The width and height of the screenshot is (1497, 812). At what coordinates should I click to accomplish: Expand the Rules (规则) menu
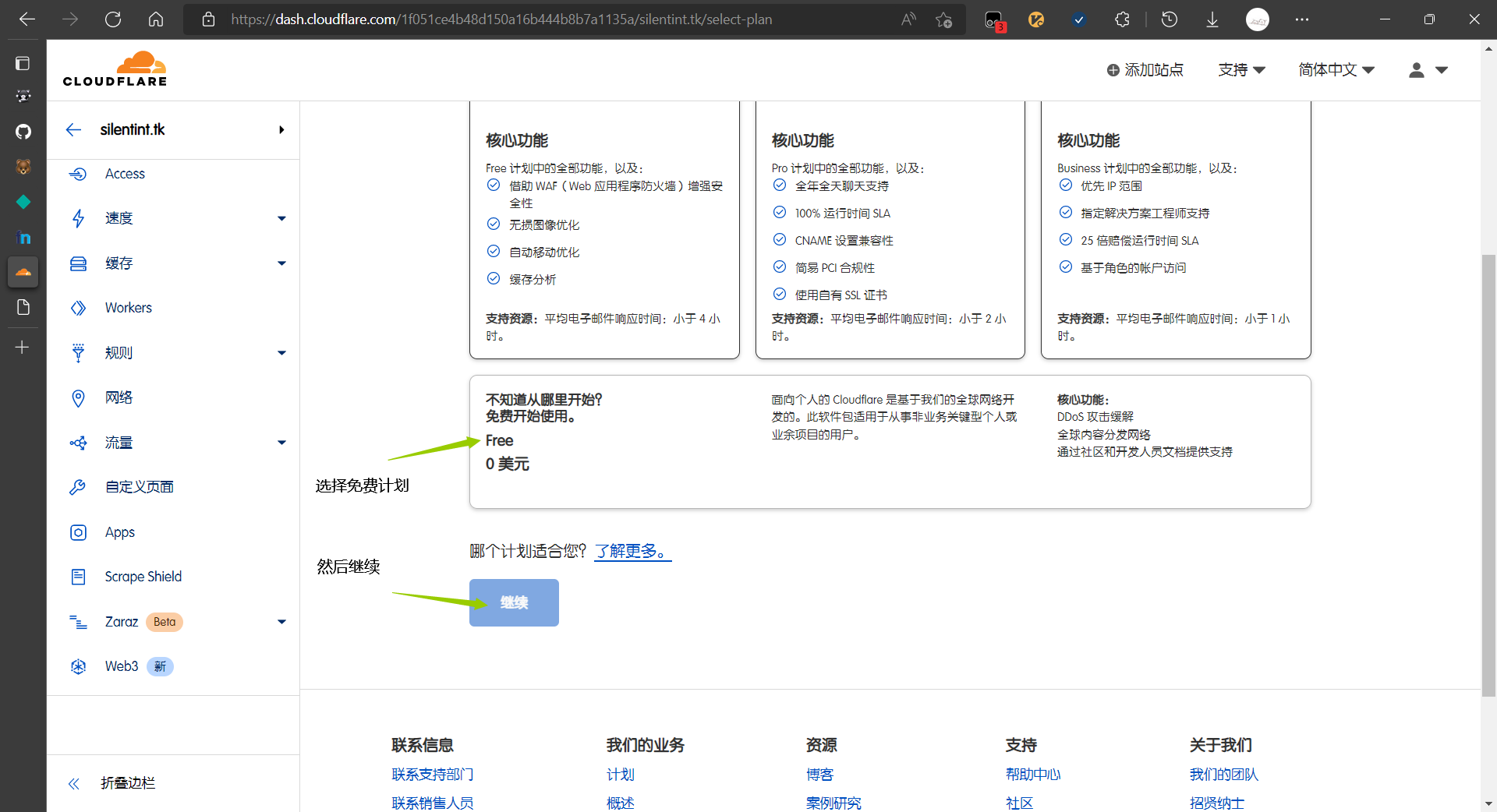click(x=281, y=353)
